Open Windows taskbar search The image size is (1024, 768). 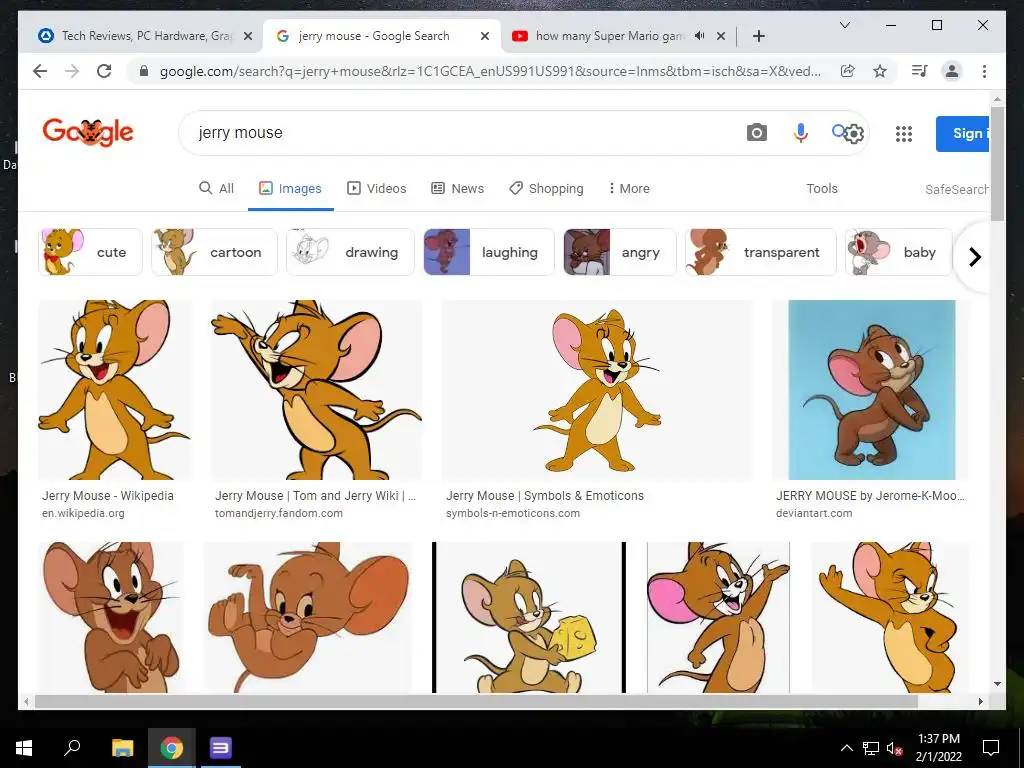tap(72, 748)
